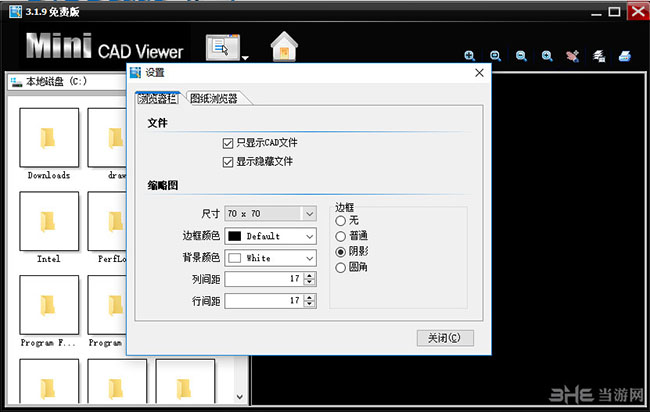Select the 阴影 (shadow) border radio button
Image resolution: width=650 pixels, height=412 pixels.
pyautogui.click(x=340, y=252)
